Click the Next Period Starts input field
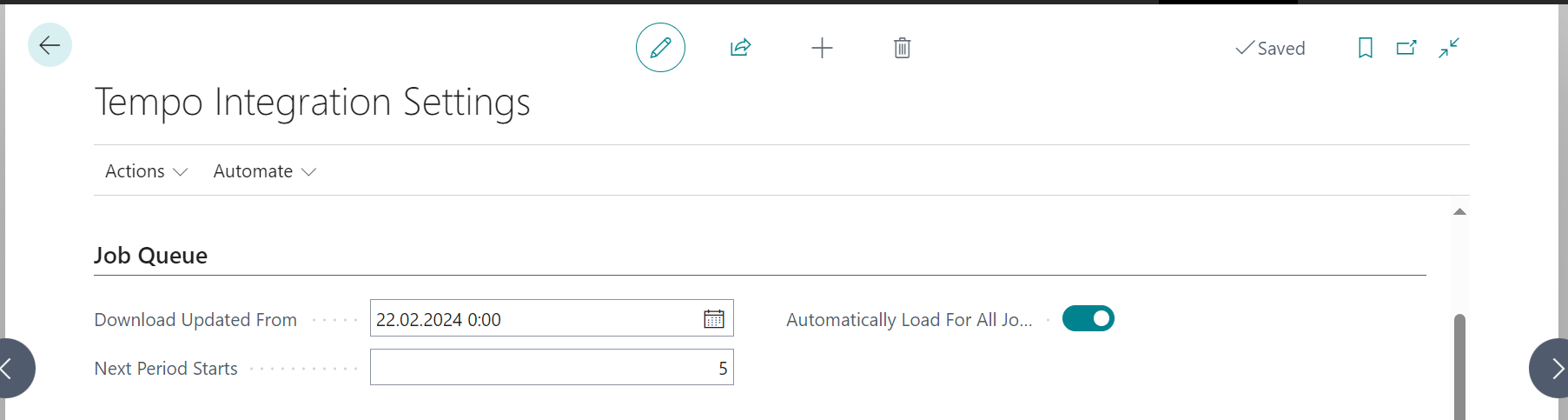1568x420 pixels. 552,368
